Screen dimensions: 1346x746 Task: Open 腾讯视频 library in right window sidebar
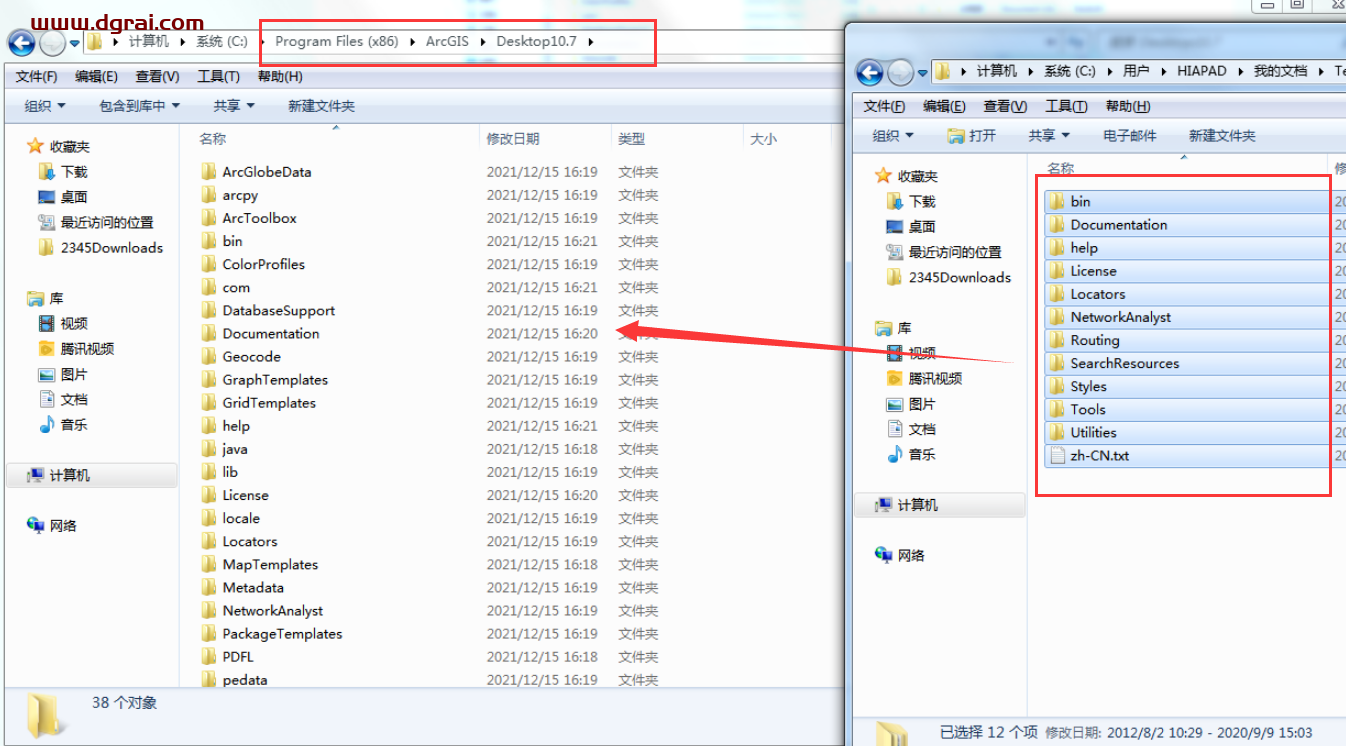(934, 378)
